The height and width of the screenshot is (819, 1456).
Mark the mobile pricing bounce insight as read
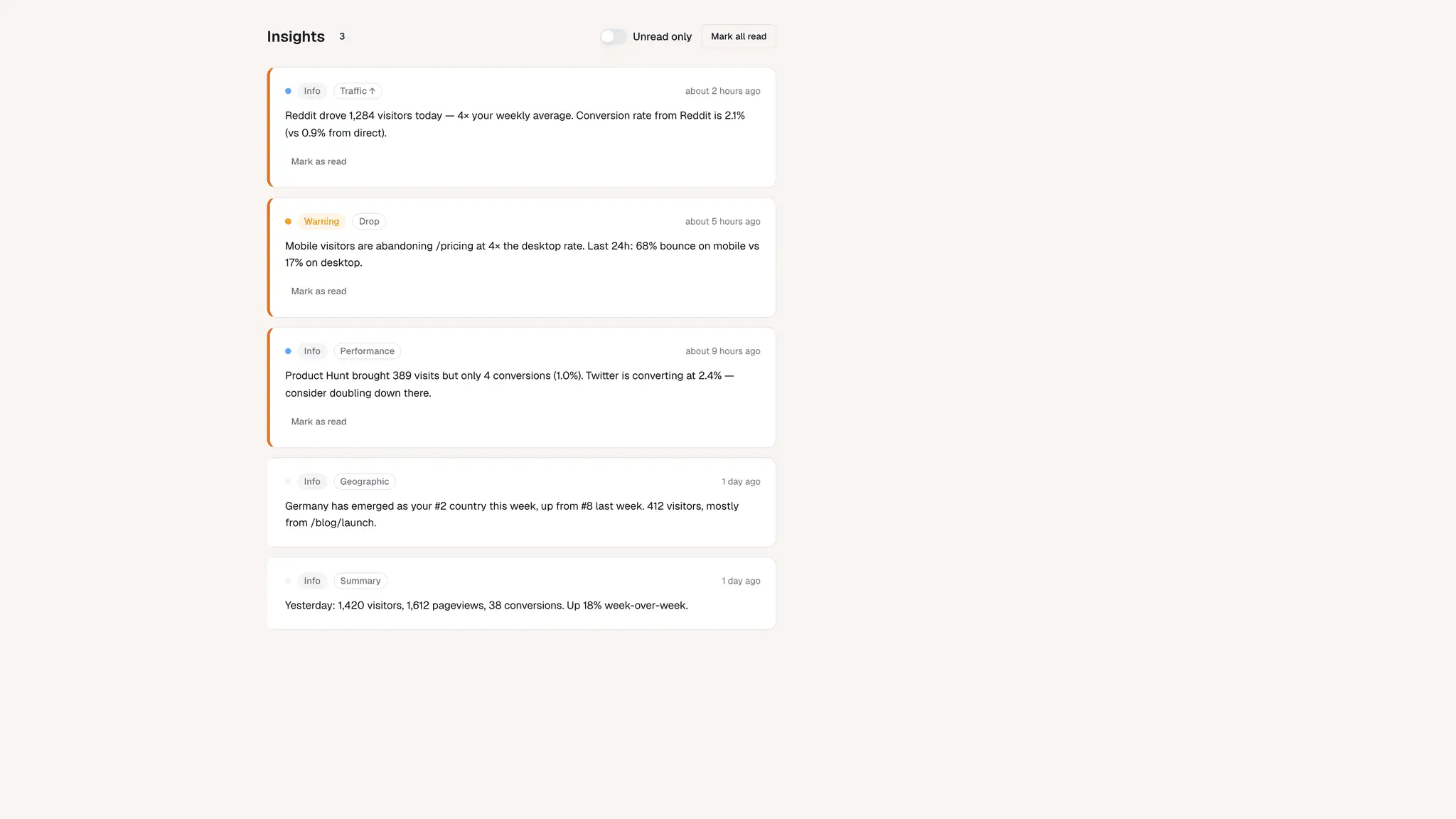coord(318,291)
